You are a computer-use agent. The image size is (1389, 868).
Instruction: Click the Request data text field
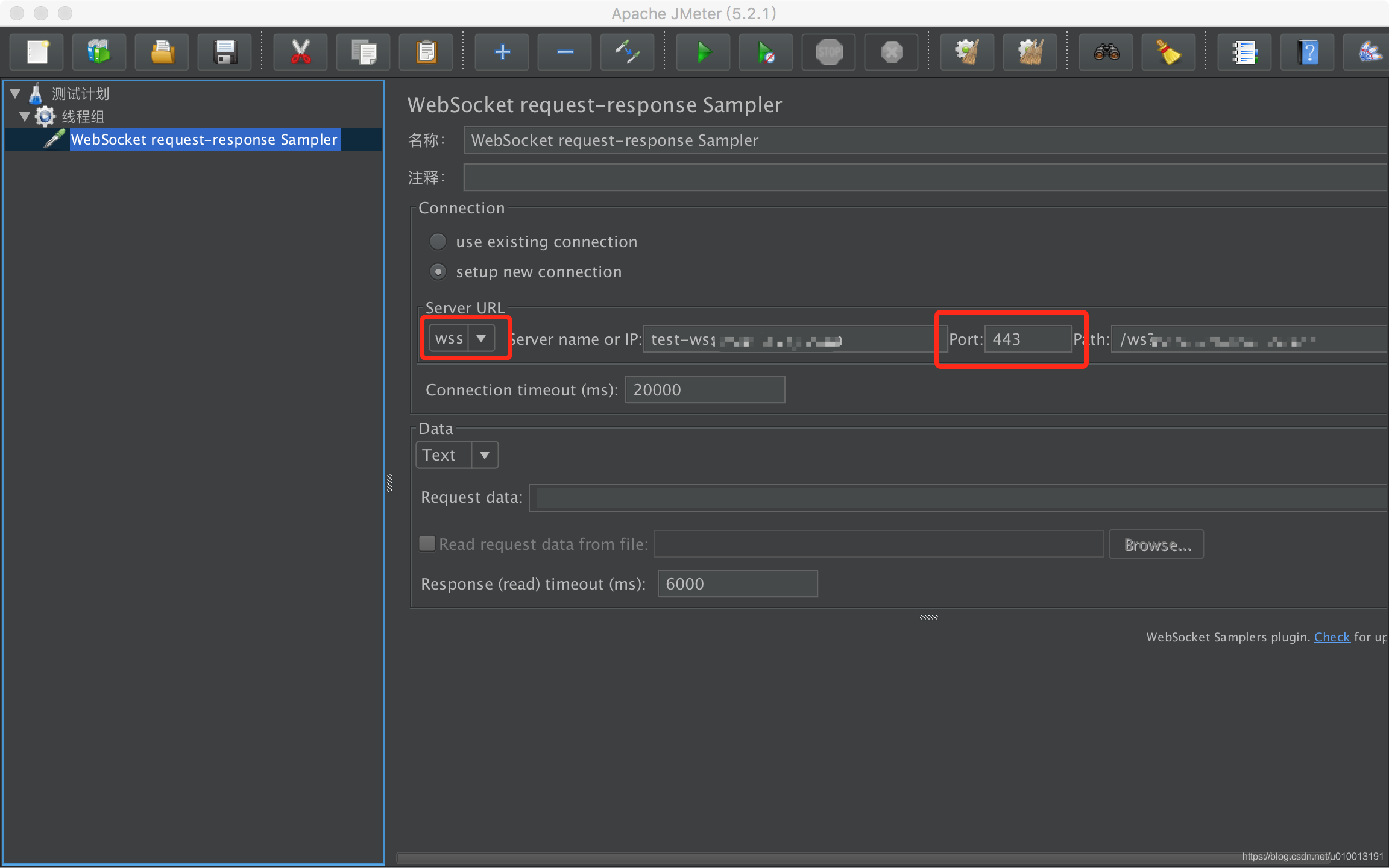(x=959, y=498)
